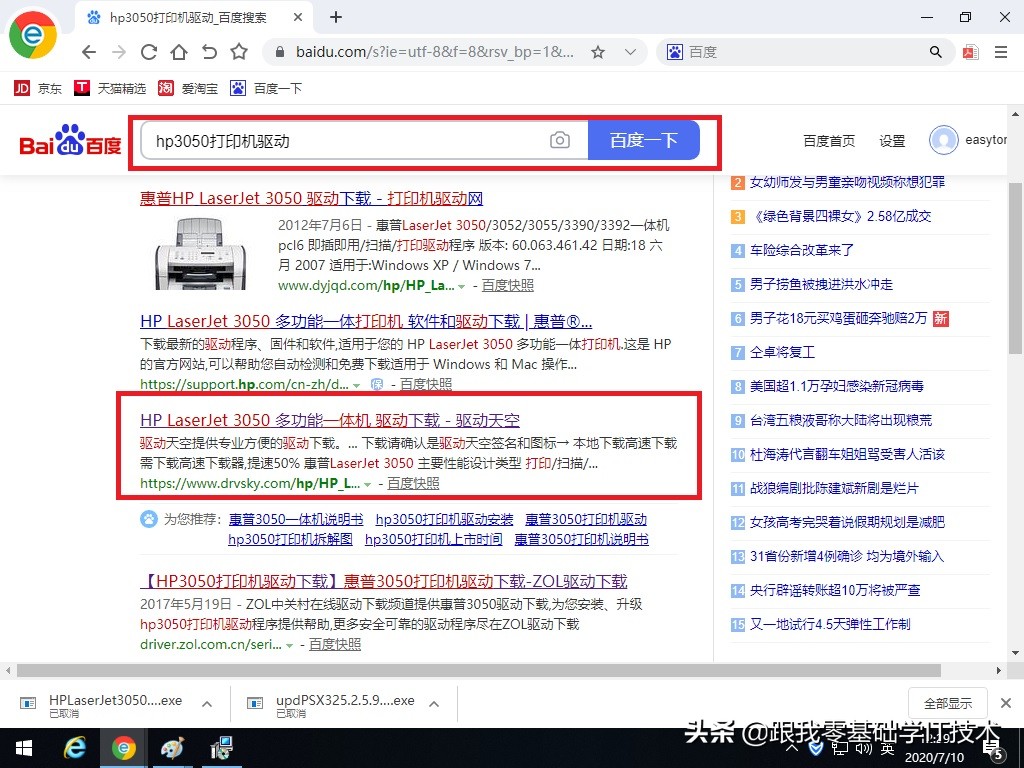
Task: Open Baidu 设置 settings menu
Action: [x=891, y=141]
